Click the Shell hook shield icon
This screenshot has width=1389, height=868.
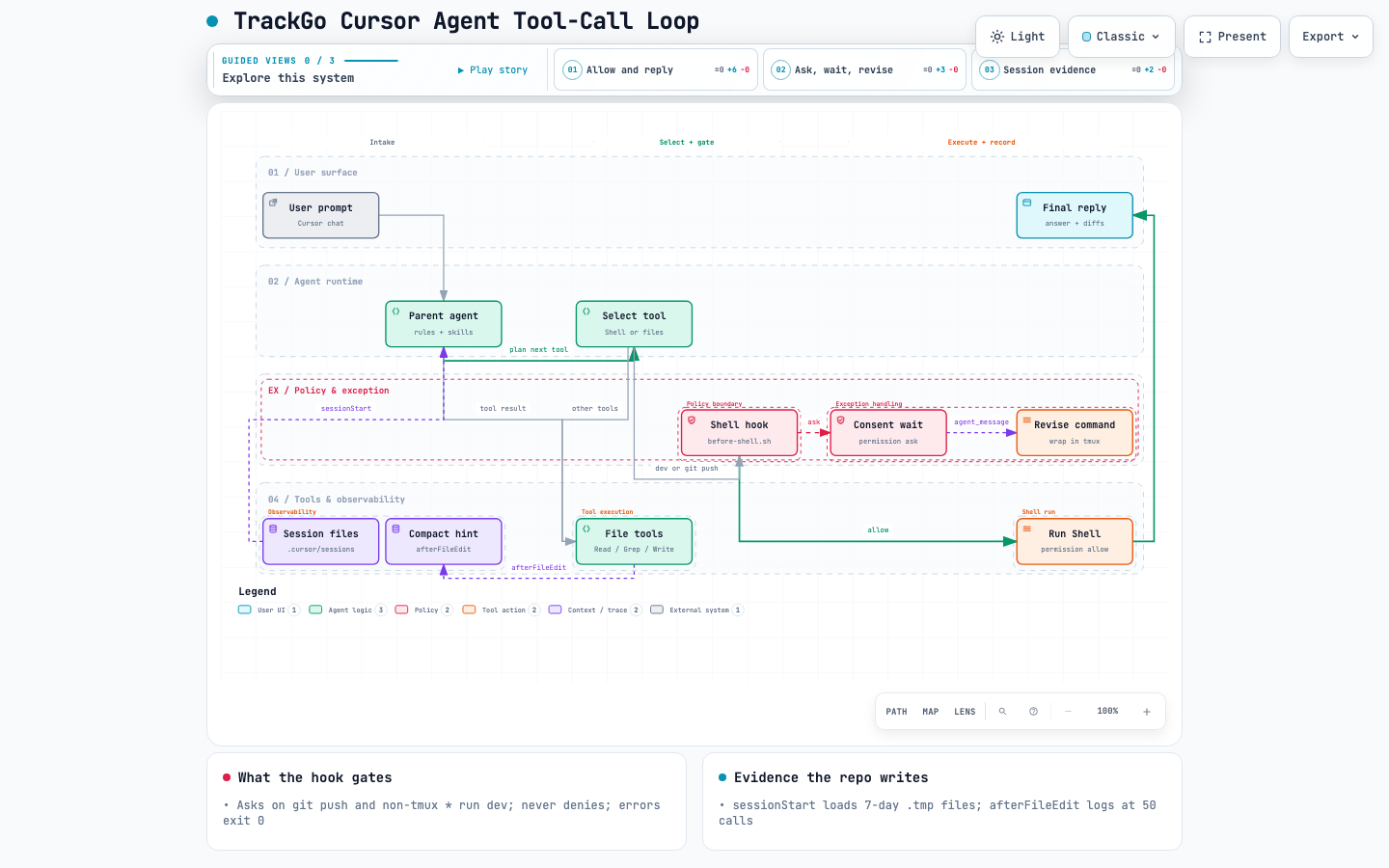(692, 420)
